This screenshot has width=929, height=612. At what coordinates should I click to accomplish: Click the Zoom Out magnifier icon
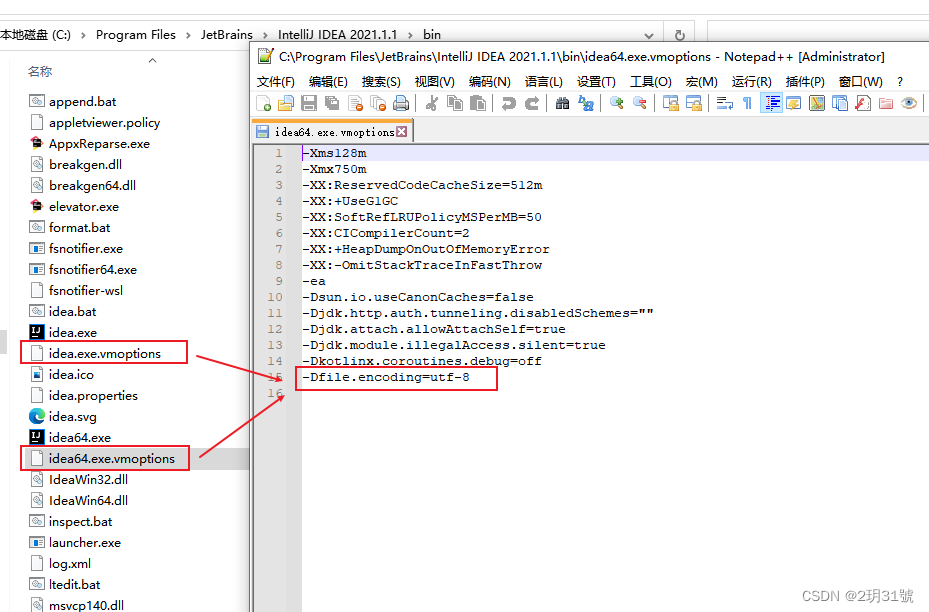[639, 104]
